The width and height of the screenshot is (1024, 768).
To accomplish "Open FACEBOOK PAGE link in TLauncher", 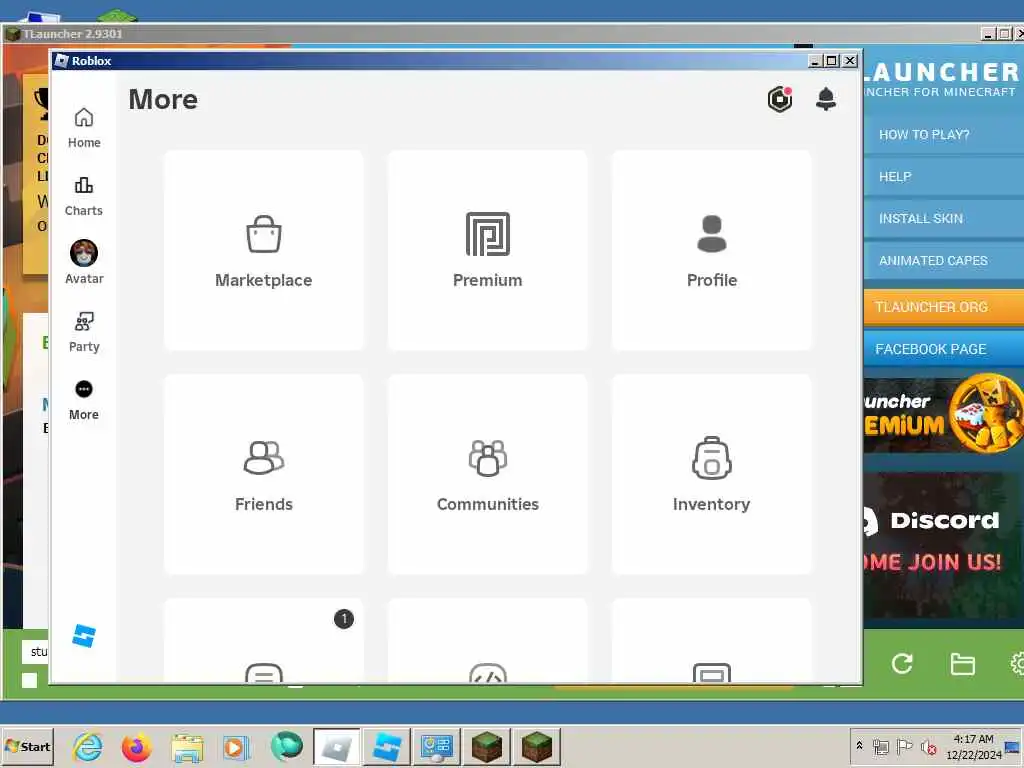I will [944, 349].
